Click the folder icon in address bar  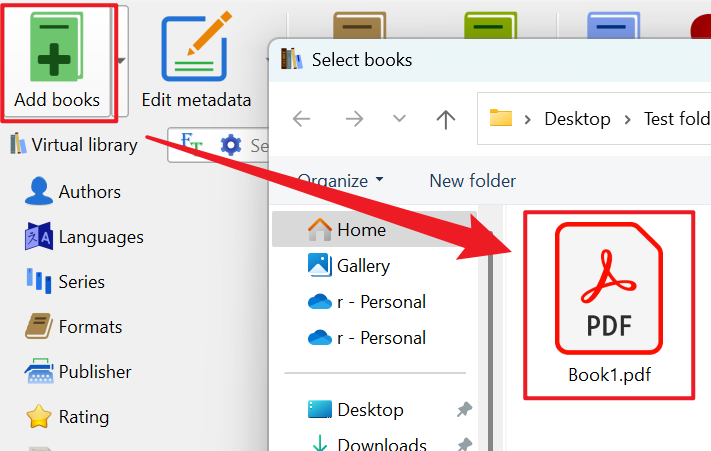tap(501, 118)
